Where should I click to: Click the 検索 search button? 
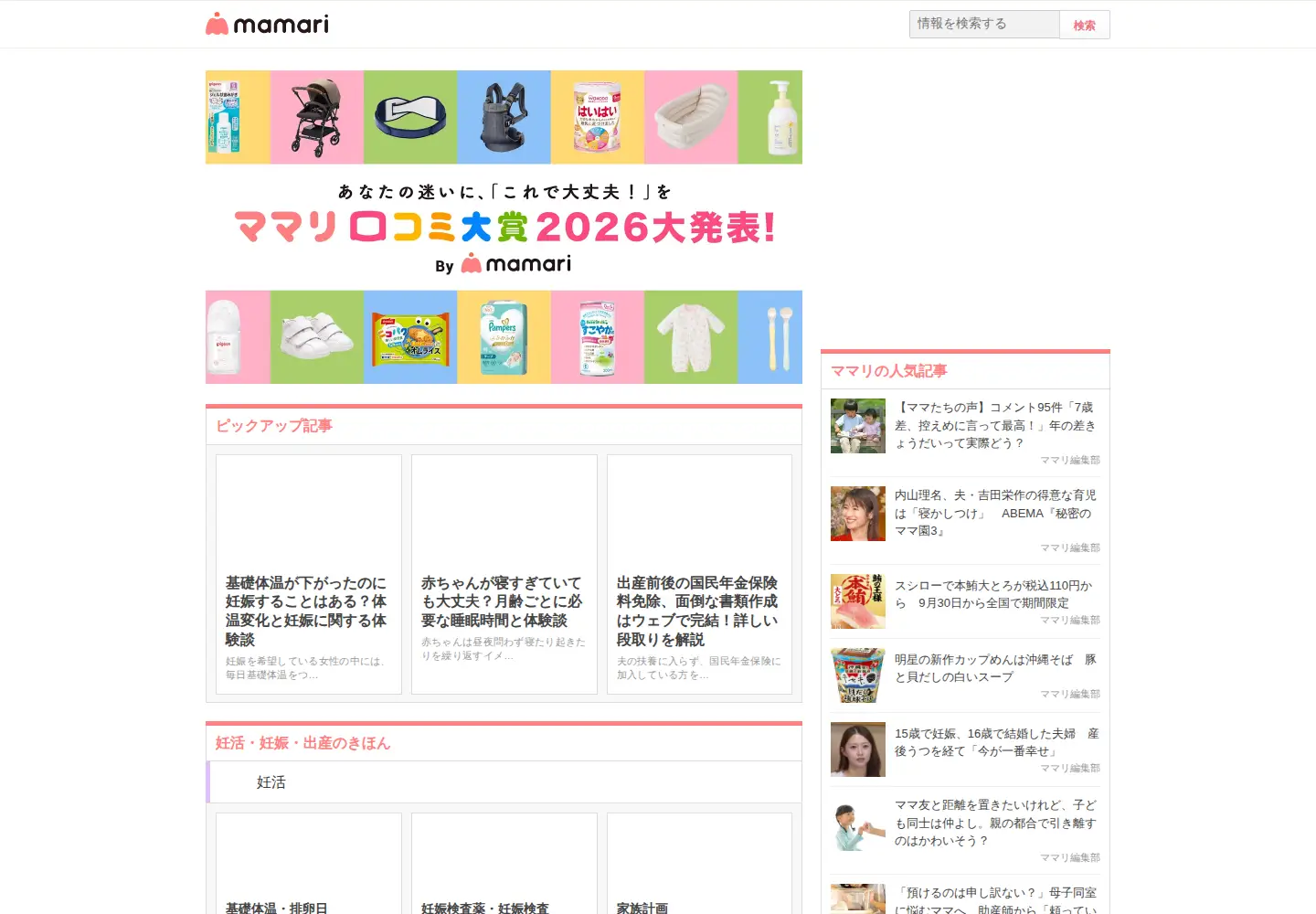[x=1085, y=25]
